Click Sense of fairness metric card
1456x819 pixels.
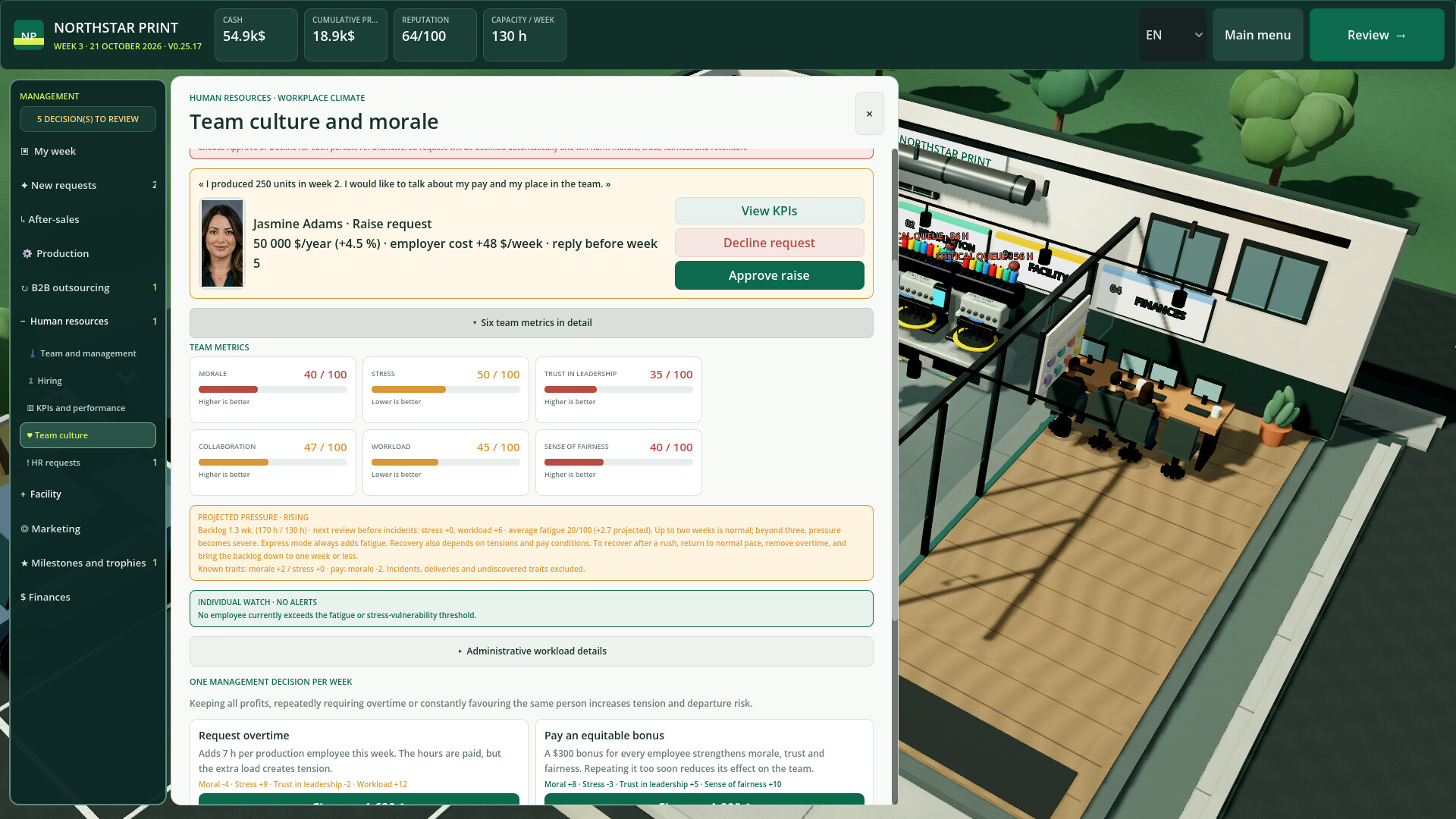point(619,463)
